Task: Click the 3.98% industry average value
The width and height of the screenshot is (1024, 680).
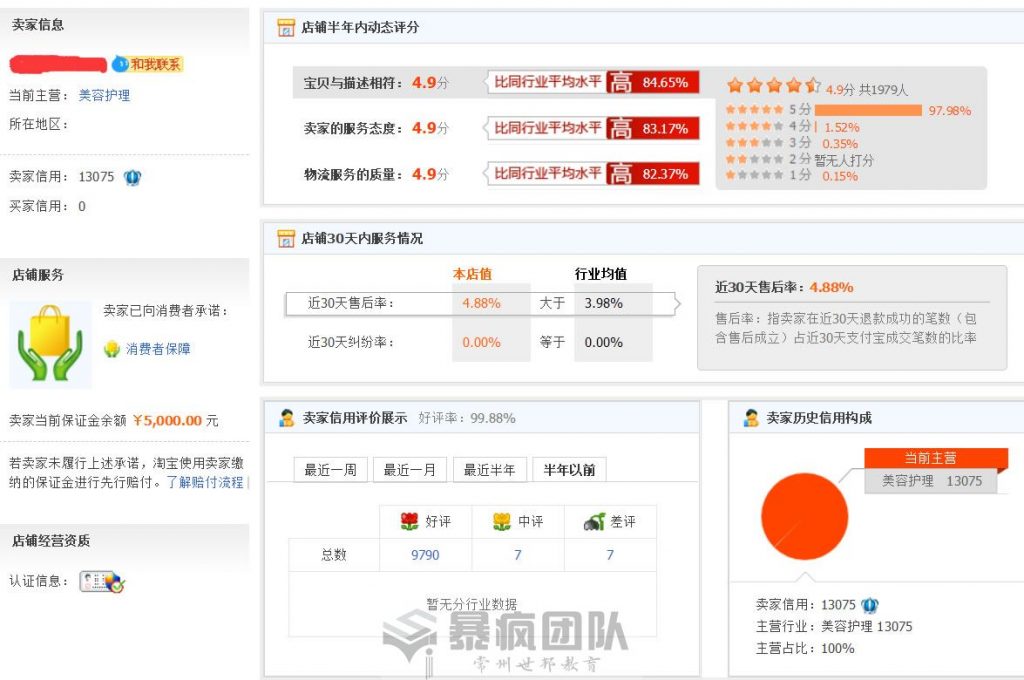Action: tap(603, 303)
